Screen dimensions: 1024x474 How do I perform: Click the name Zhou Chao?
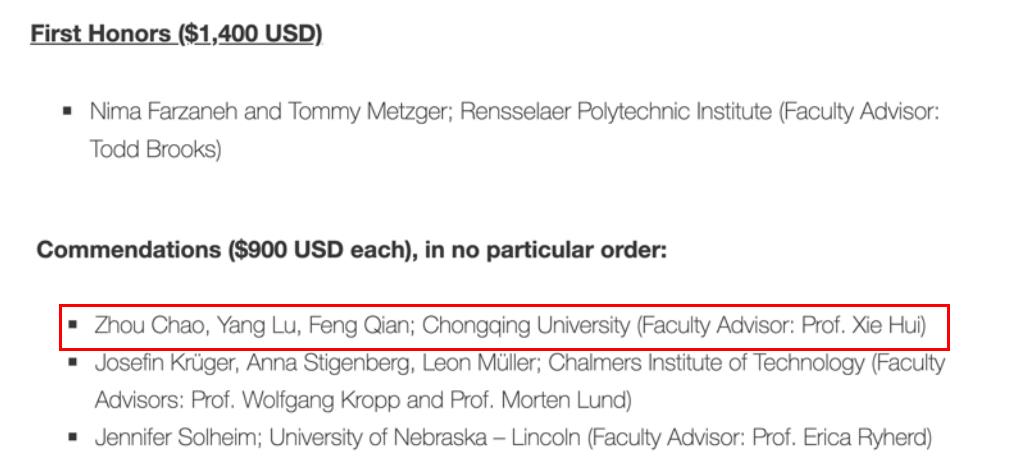click(x=151, y=325)
